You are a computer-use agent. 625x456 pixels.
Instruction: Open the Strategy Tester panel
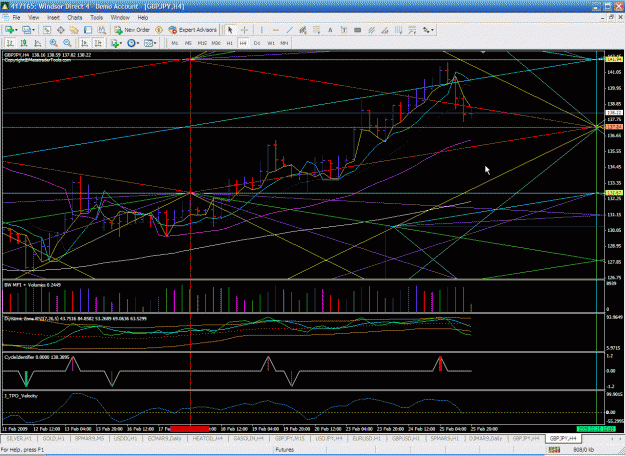[102, 30]
